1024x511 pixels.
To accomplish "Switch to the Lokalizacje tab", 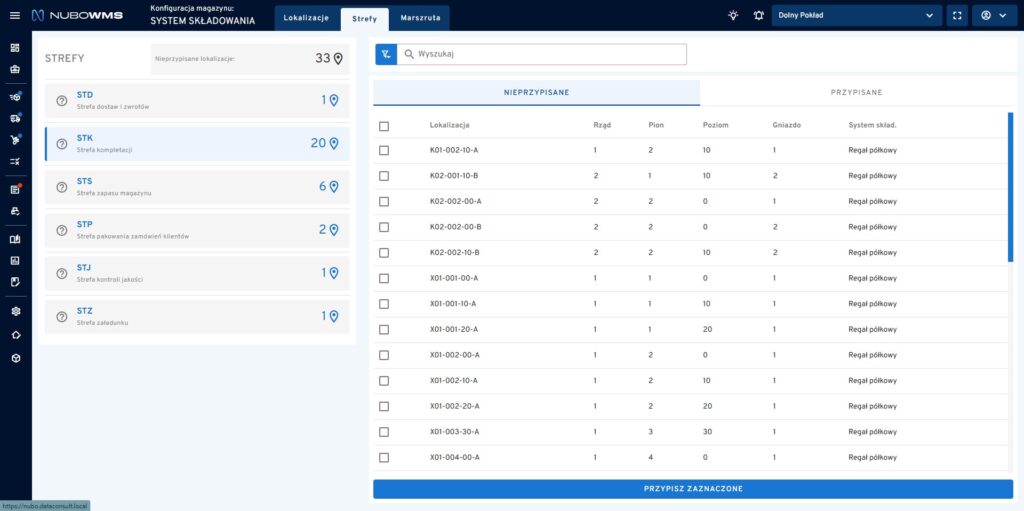I will click(x=306, y=18).
